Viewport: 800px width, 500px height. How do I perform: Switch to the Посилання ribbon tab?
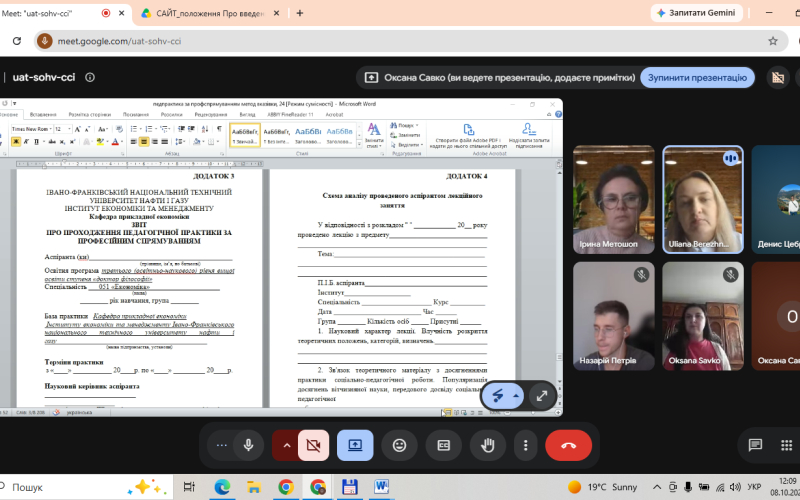coord(136,114)
